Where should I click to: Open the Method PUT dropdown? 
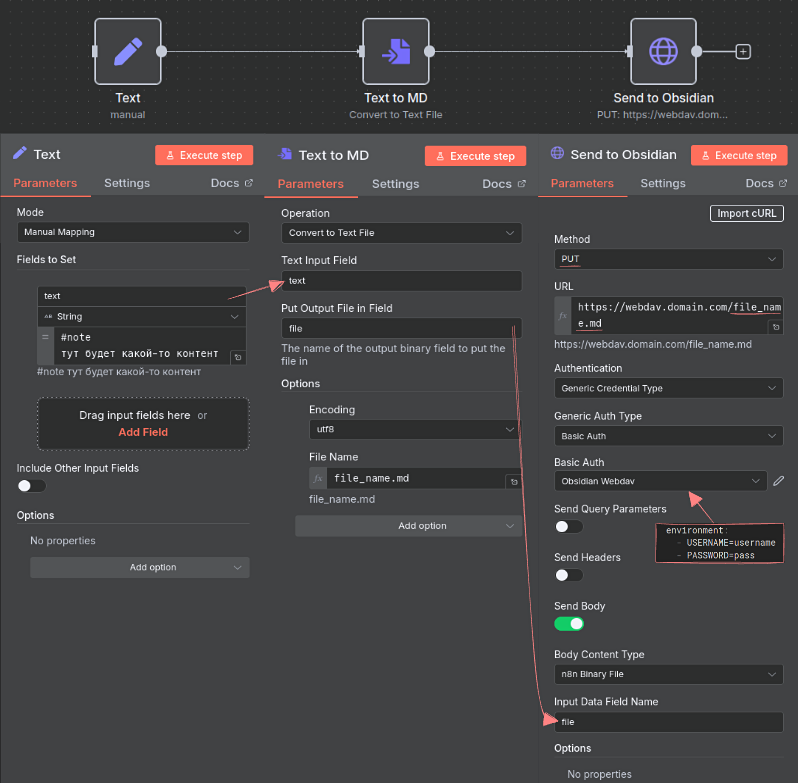pyautogui.click(x=668, y=259)
